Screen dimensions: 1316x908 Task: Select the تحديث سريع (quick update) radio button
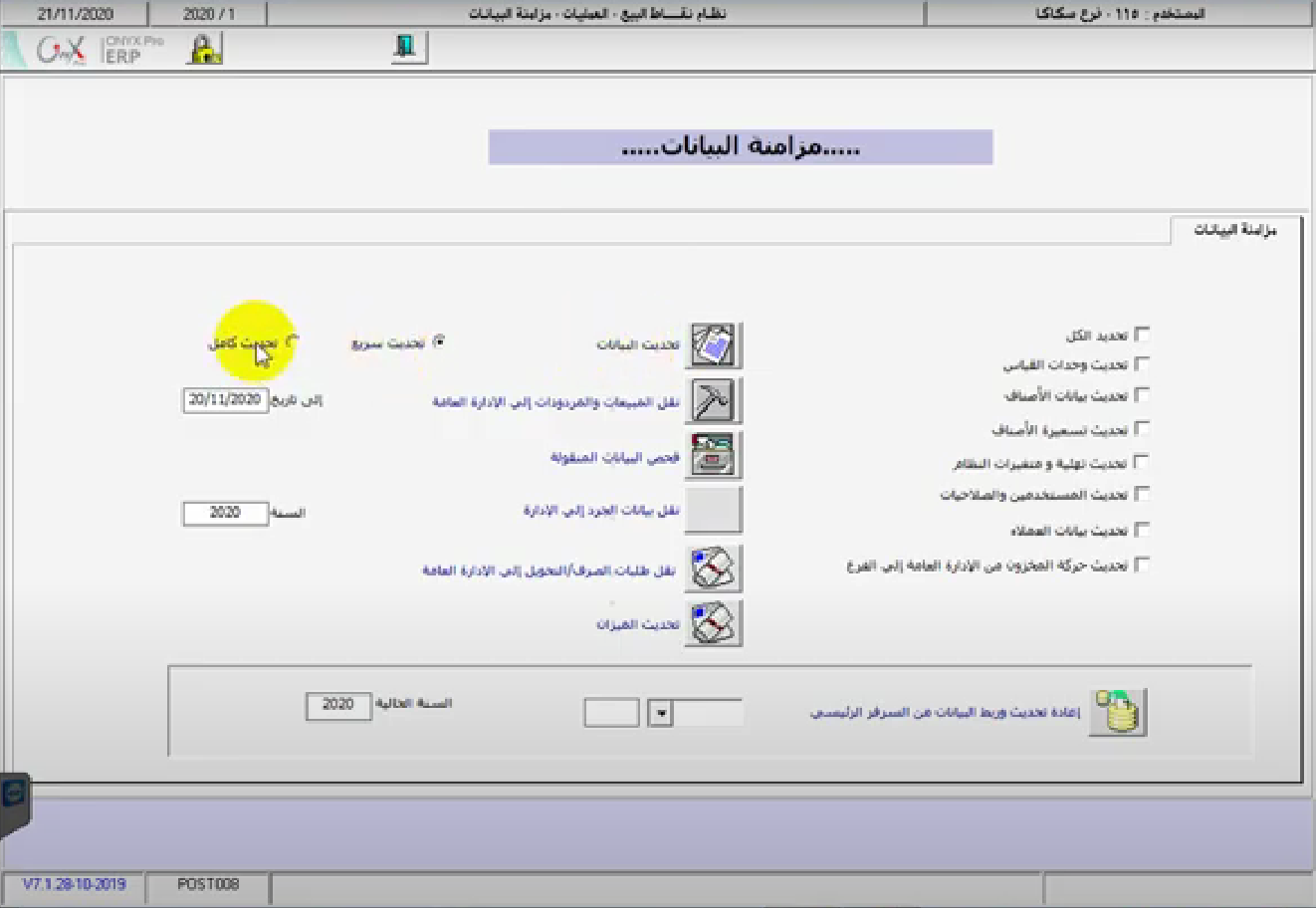coord(439,341)
